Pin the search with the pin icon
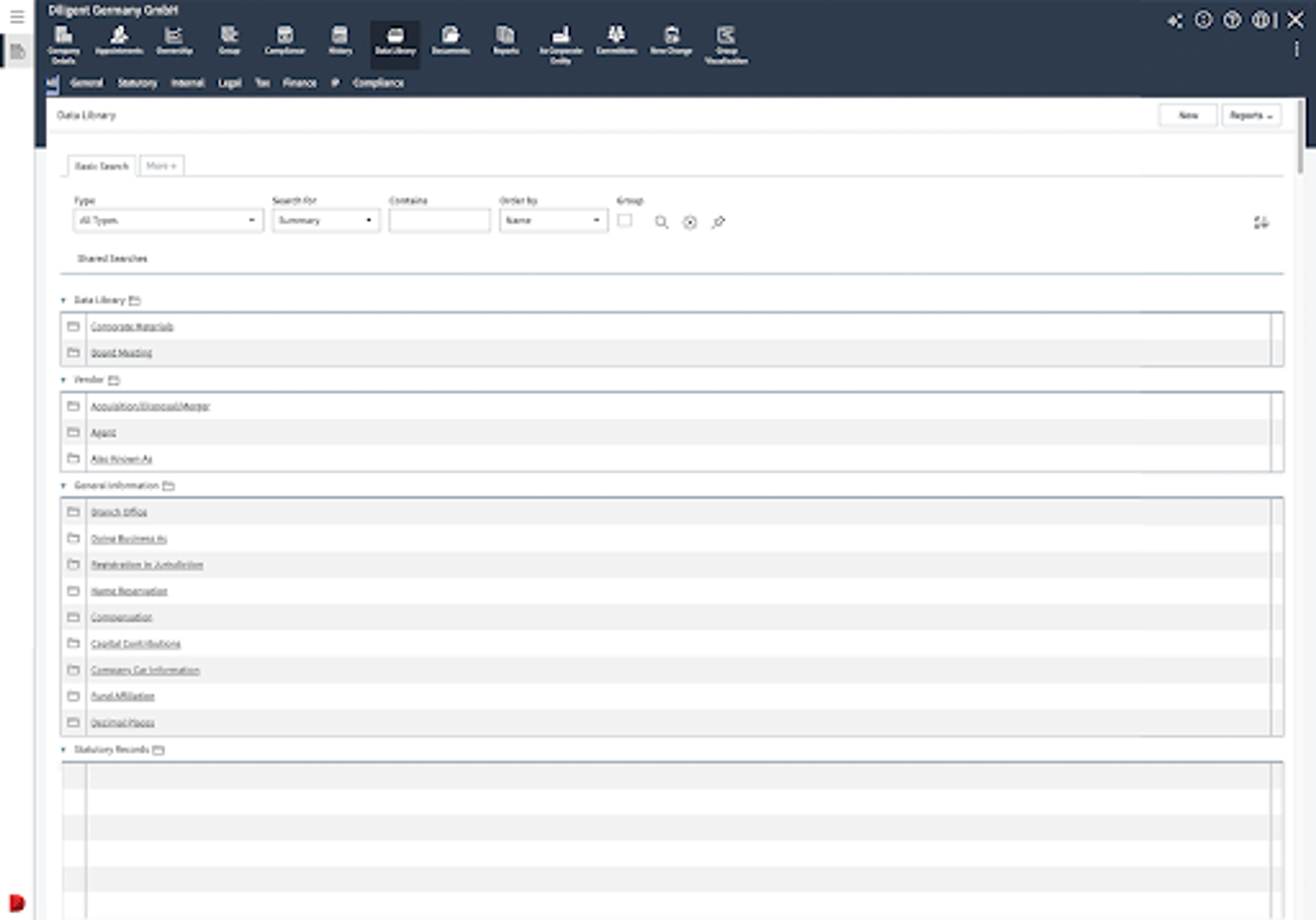The width and height of the screenshot is (1316, 920). [718, 222]
